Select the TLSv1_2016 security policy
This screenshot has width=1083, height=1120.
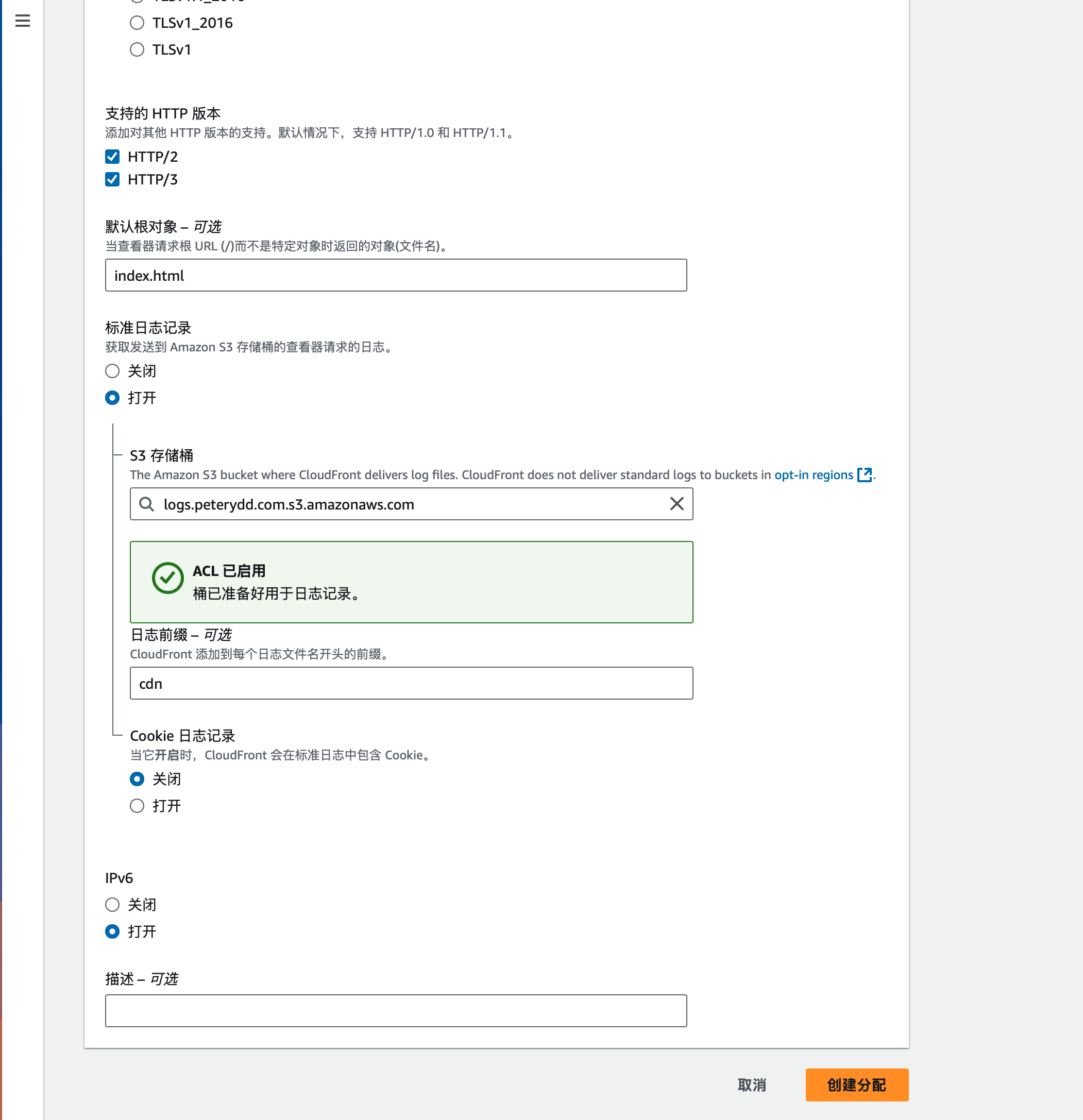(x=137, y=23)
